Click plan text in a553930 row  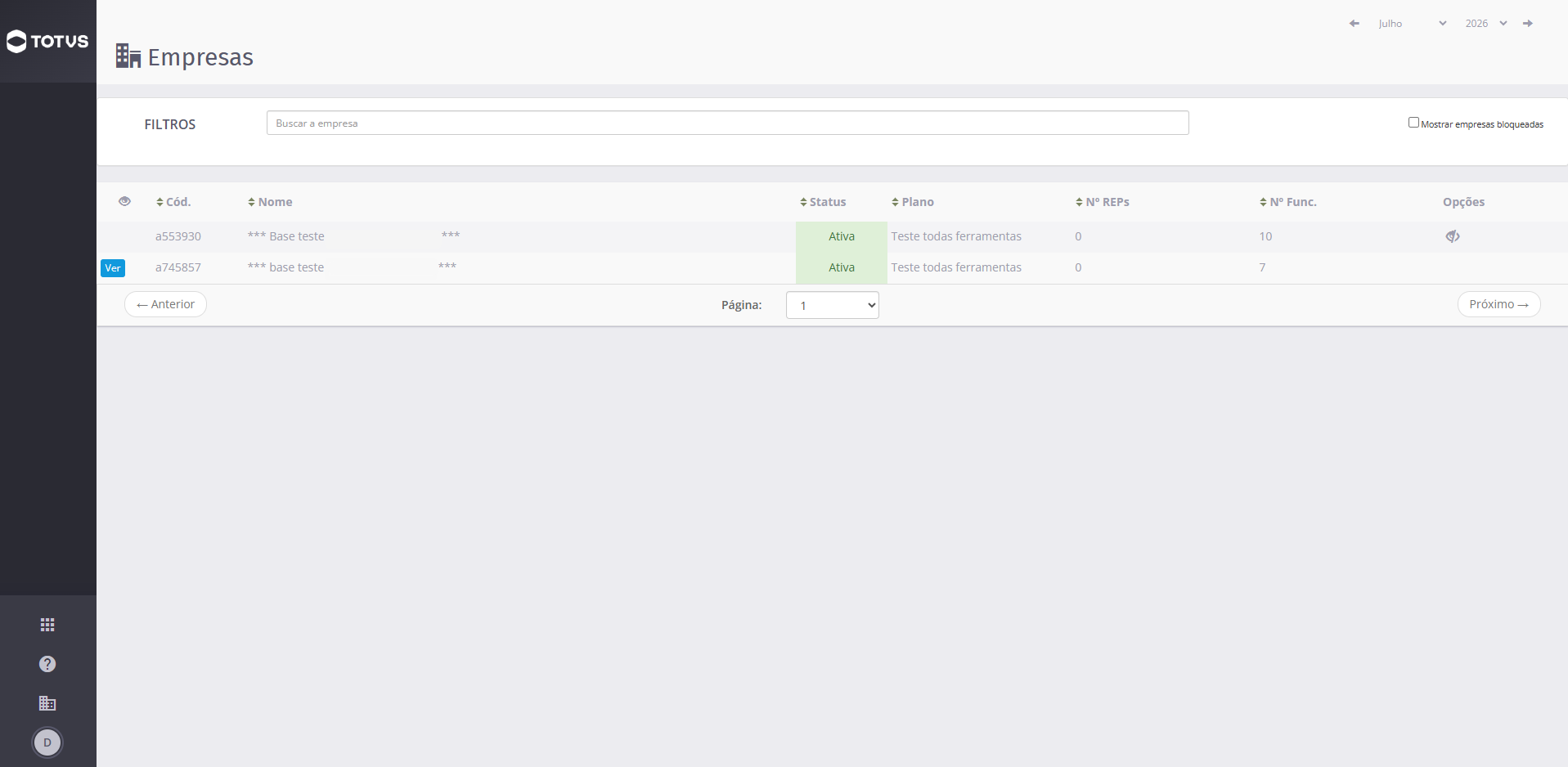point(956,236)
